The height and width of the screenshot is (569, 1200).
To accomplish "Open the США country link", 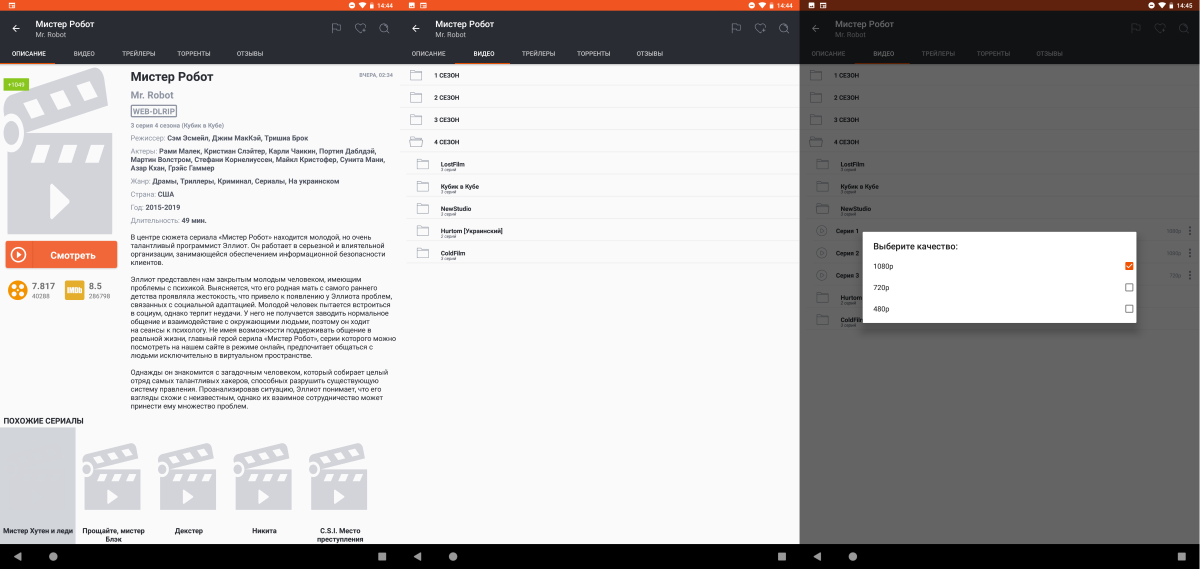I will tap(166, 194).
